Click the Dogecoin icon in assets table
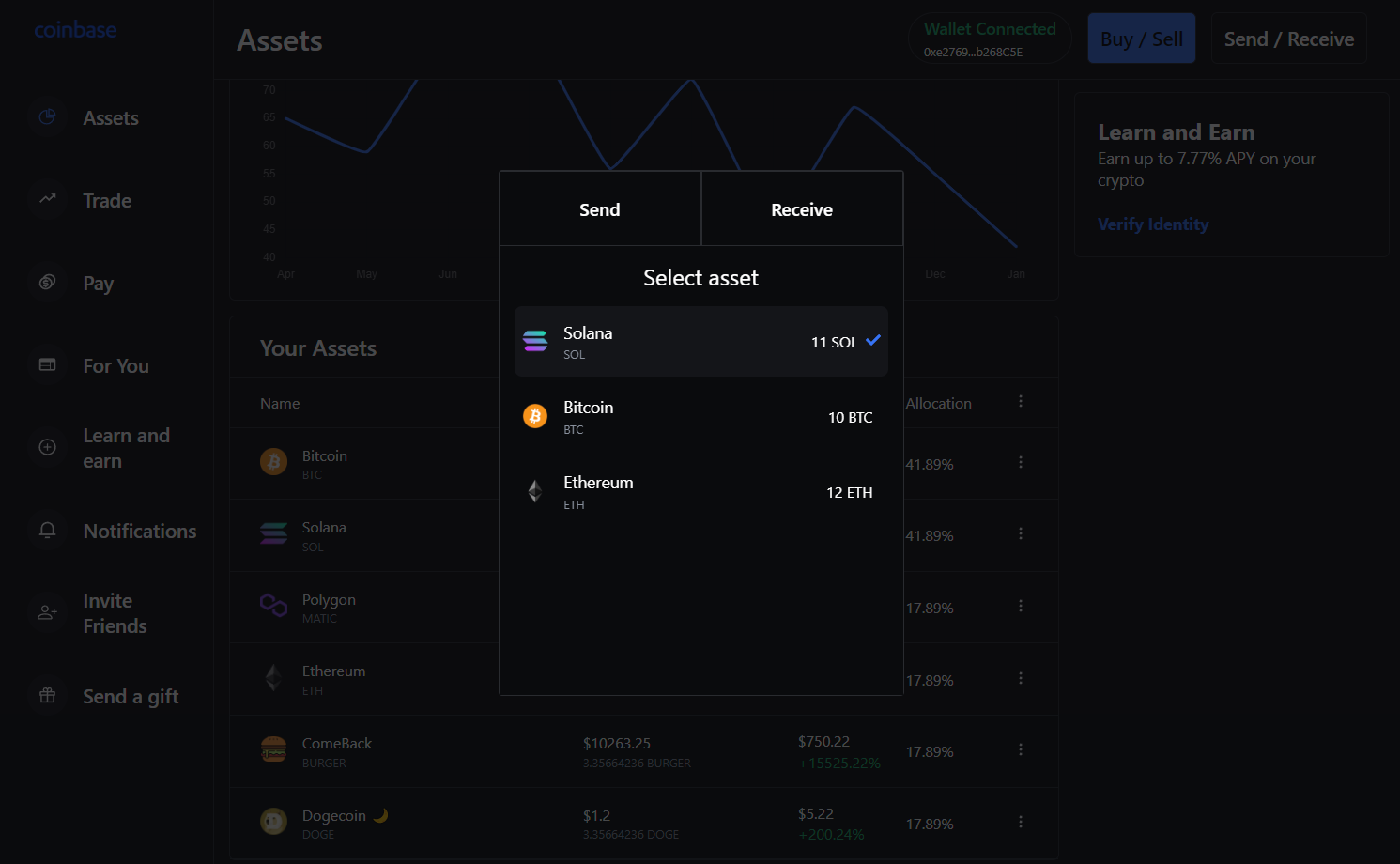The image size is (1400, 864). click(x=273, y=822)
